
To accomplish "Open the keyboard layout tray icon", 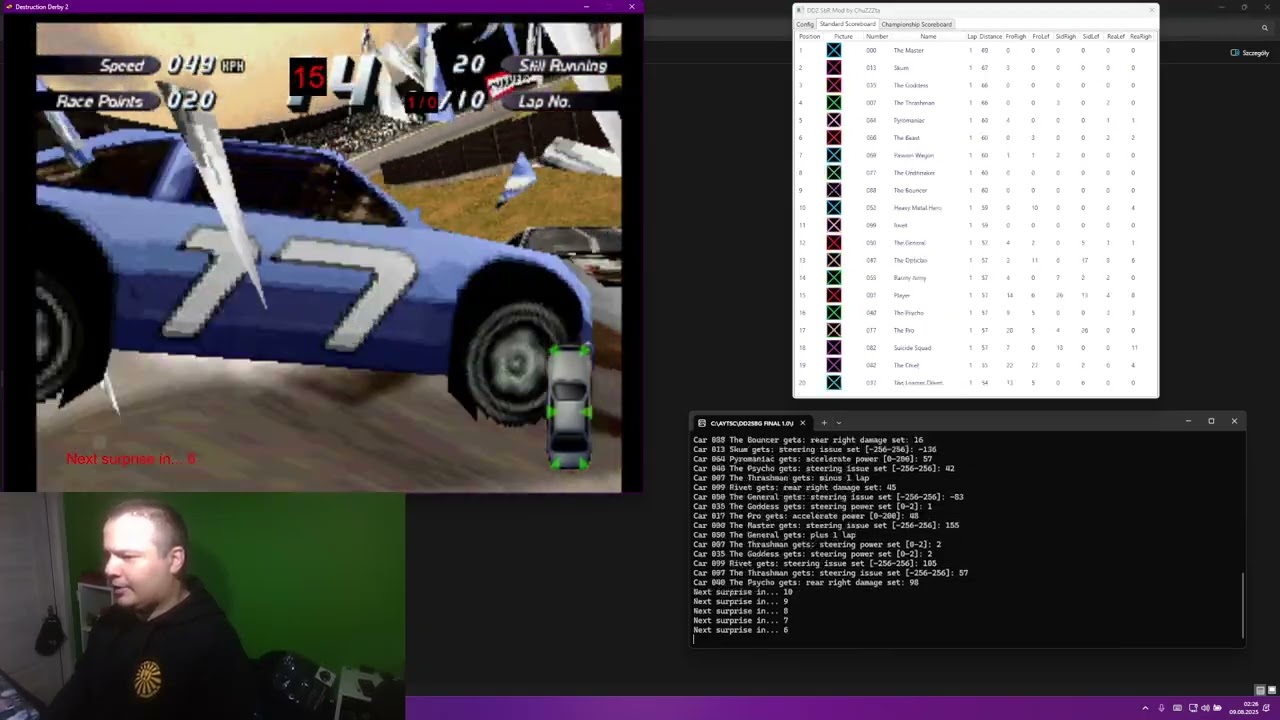I will (x=1177, y=708).
